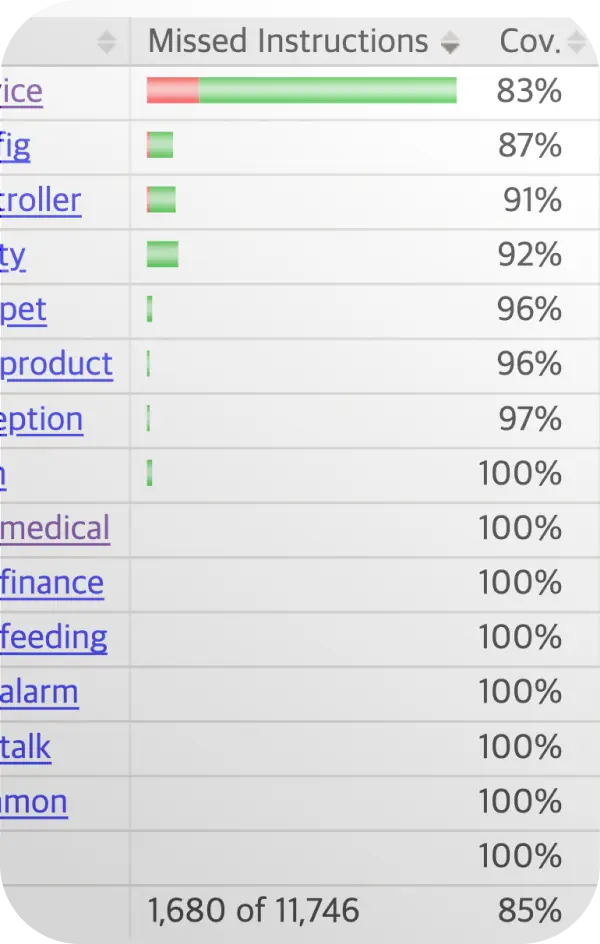Open the pet package link

(23, 311)
